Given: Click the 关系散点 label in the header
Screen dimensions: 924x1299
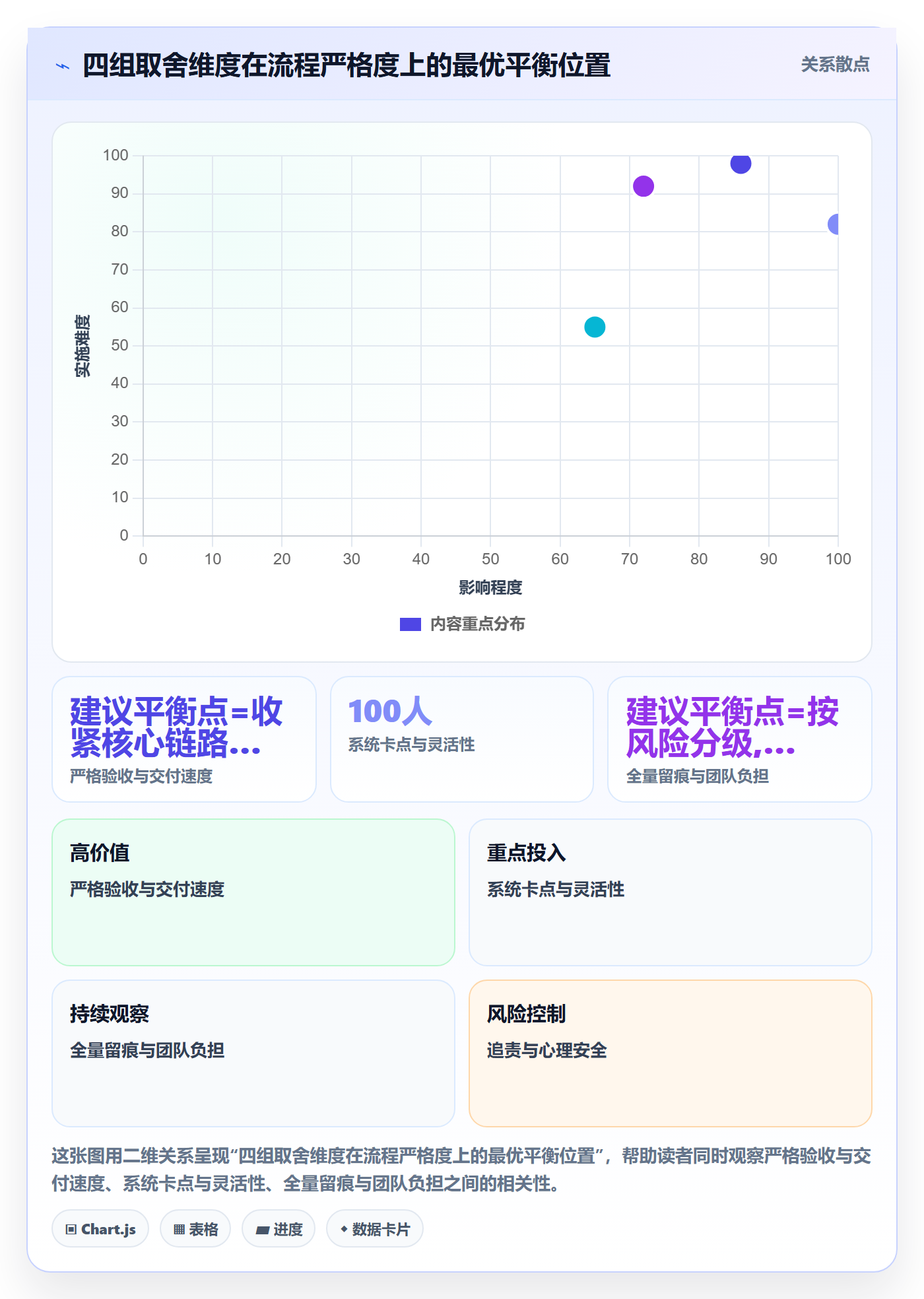Looking at the screenshot, I should click(x=835, y=65).
